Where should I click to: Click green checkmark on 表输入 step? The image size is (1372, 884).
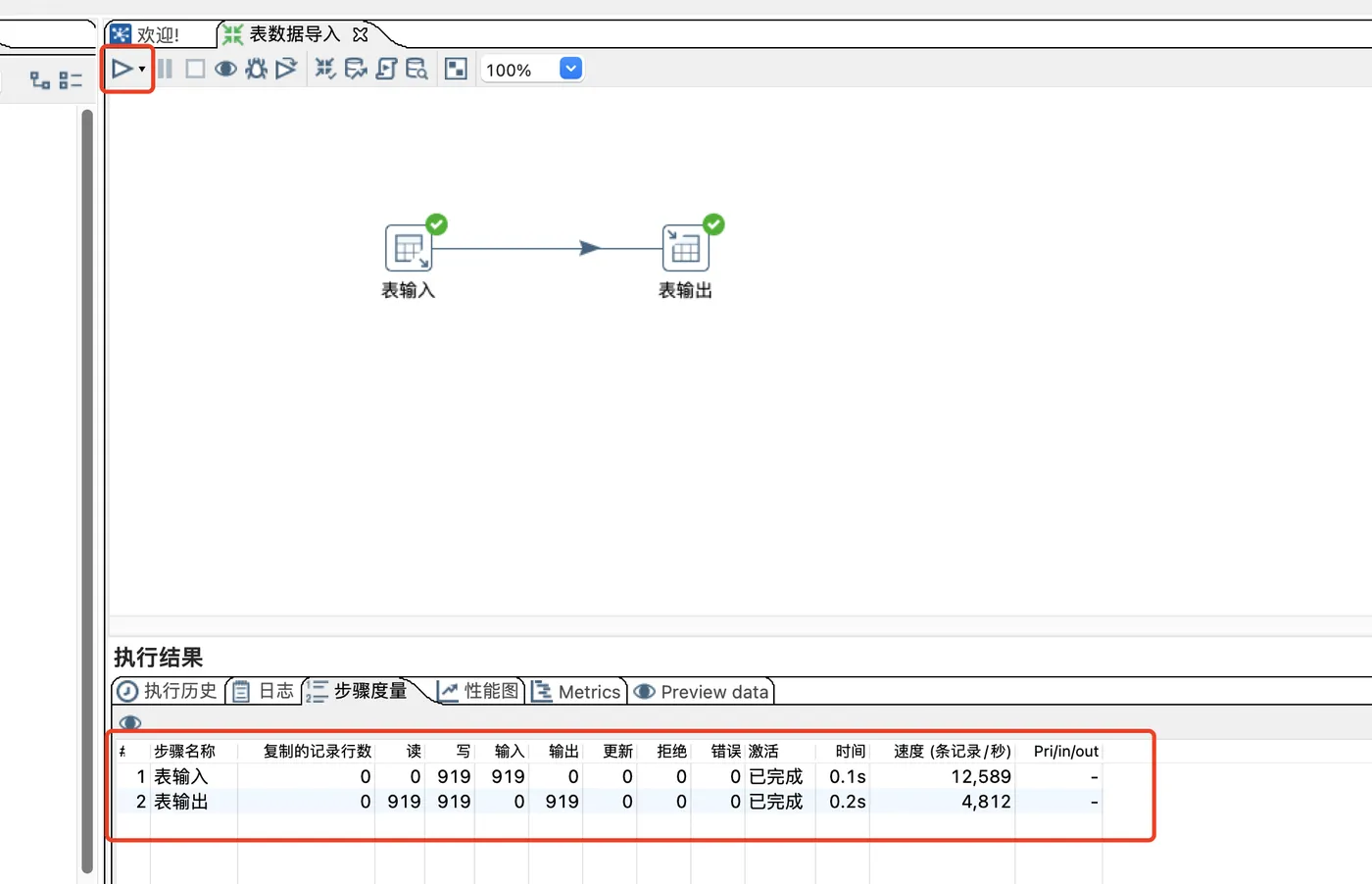[x=436, y=224]
